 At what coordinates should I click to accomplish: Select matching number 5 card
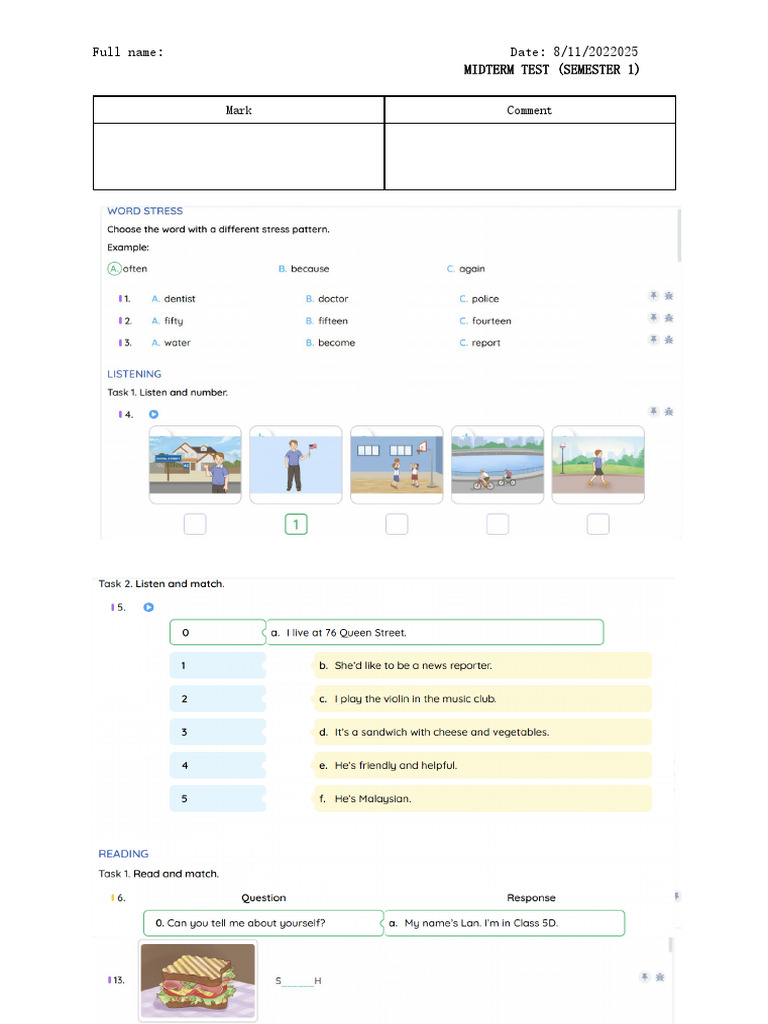point(217,799)
